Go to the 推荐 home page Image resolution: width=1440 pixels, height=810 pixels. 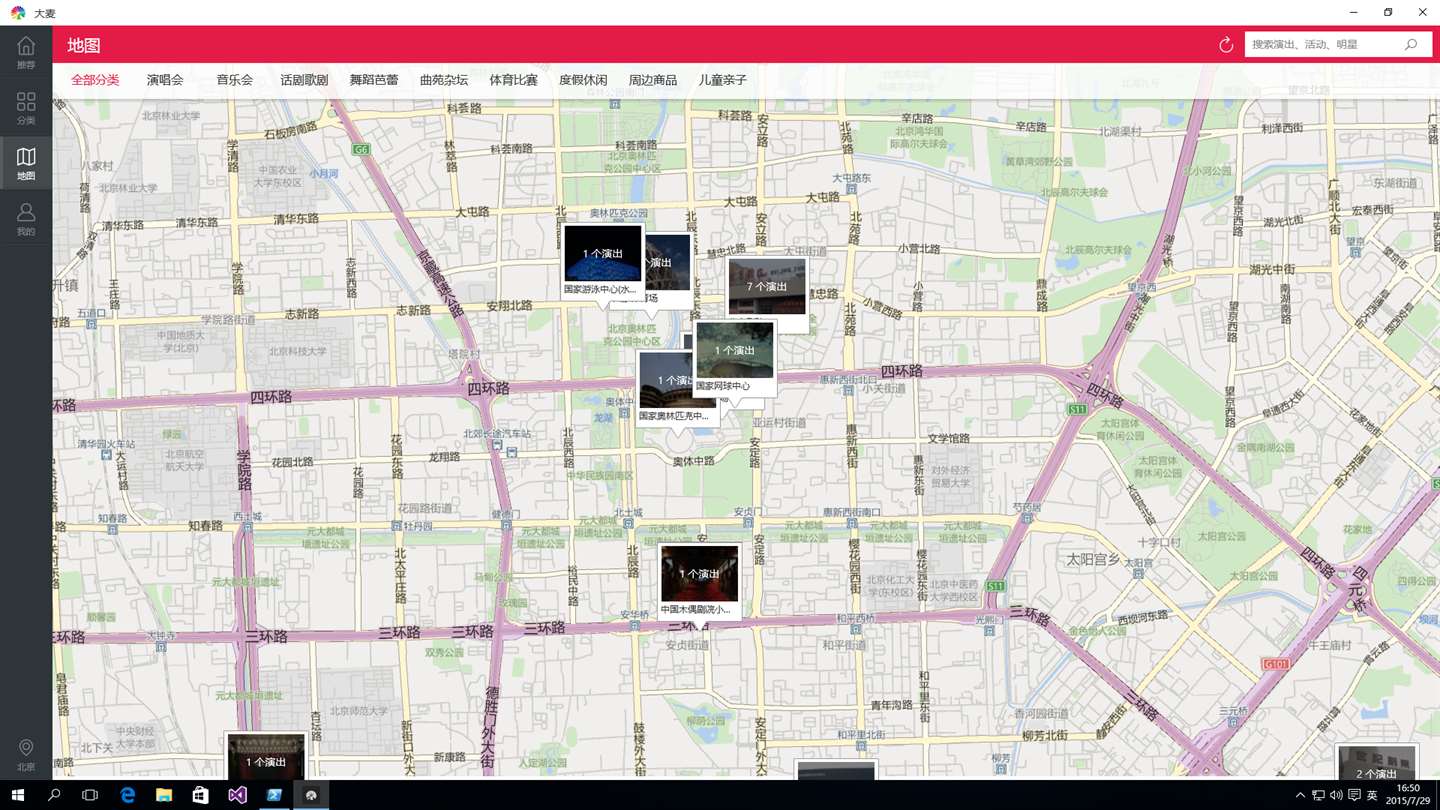[26, 52]
